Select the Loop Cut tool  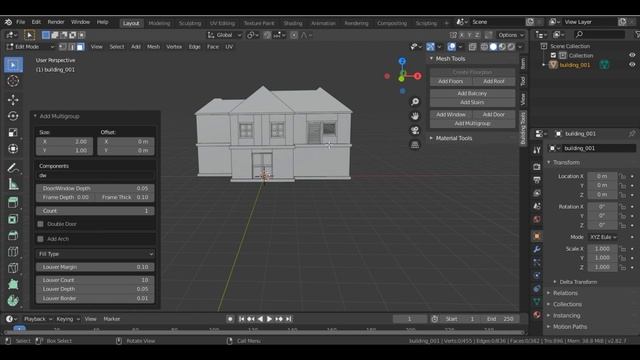13,268
